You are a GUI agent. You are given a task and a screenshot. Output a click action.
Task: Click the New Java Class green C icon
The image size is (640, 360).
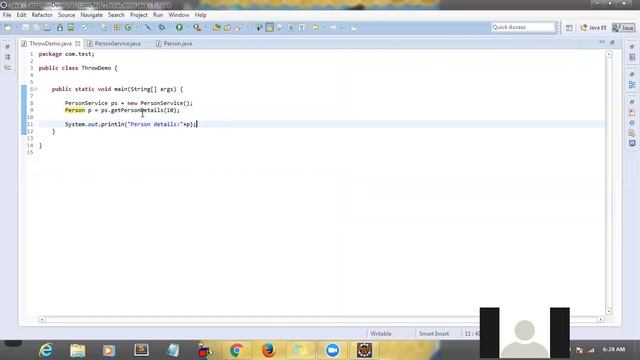(x=128, y=28)
